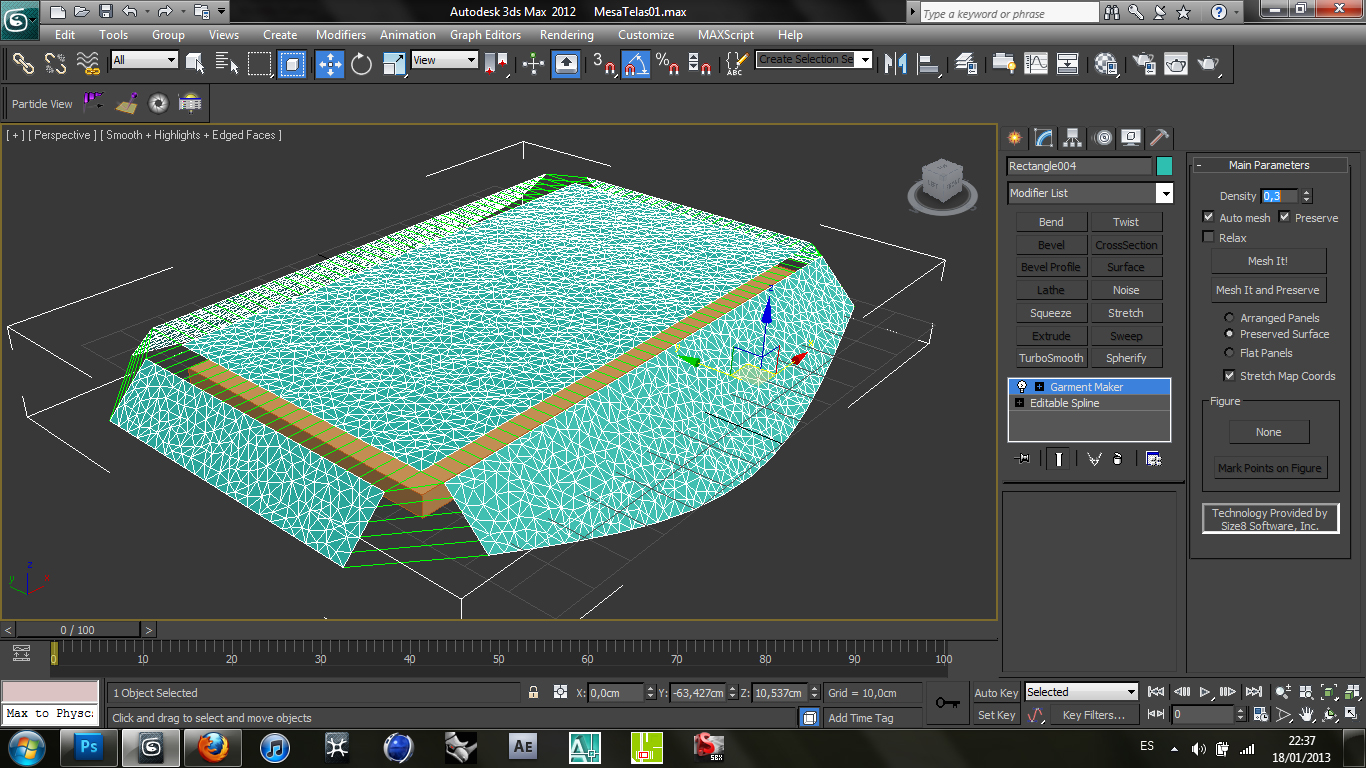This screenshot has height=768, width=1366.
Task: Open the reference coordinate system View dropdown
Action: (x=445, y=60)
